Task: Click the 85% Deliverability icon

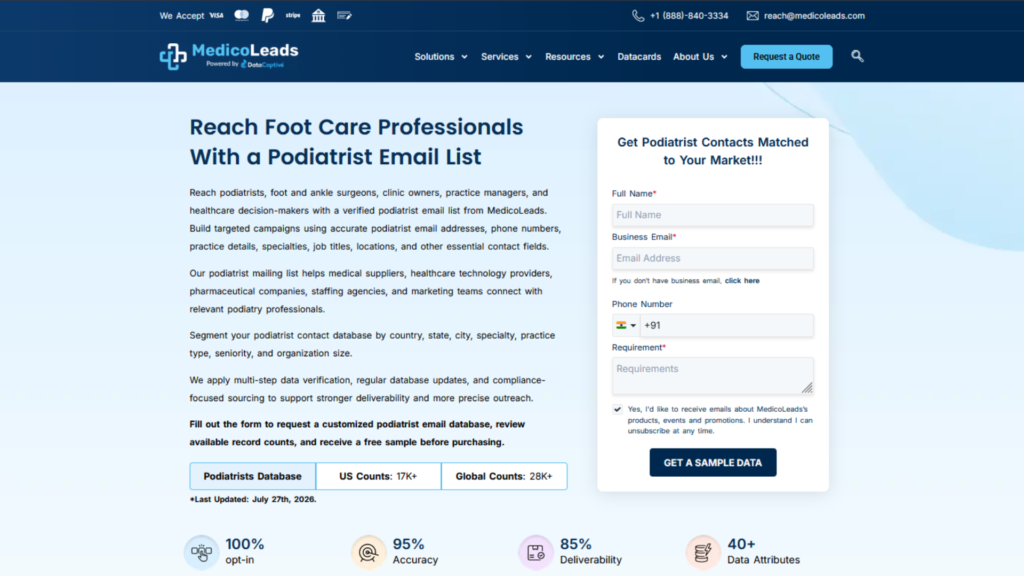Action: 536,552
